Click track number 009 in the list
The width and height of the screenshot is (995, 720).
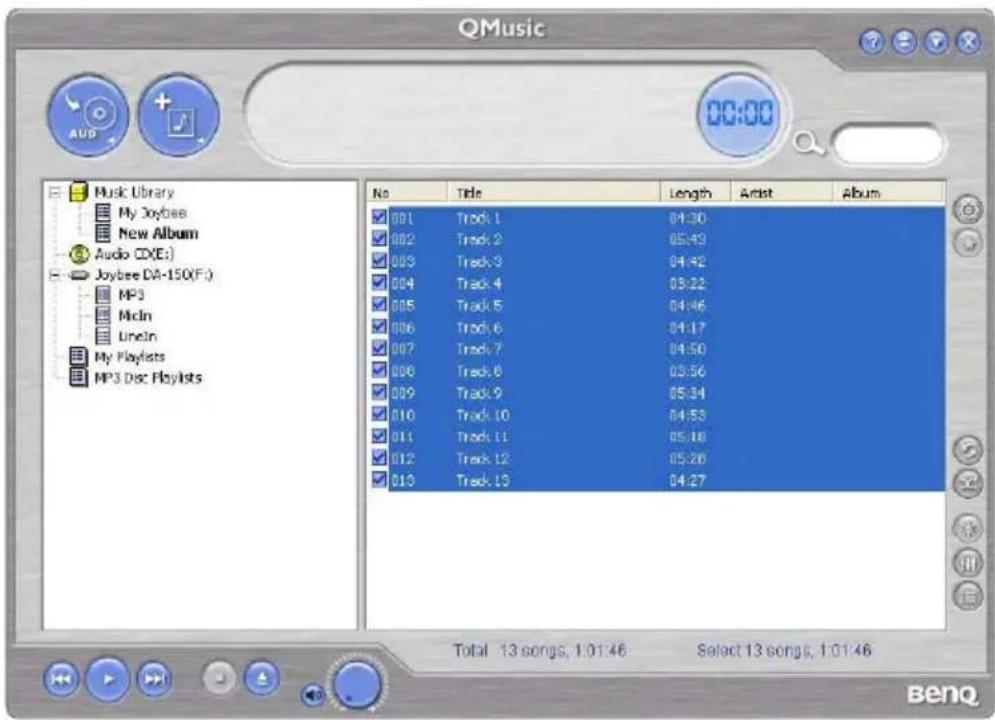(x=403, y=393)
